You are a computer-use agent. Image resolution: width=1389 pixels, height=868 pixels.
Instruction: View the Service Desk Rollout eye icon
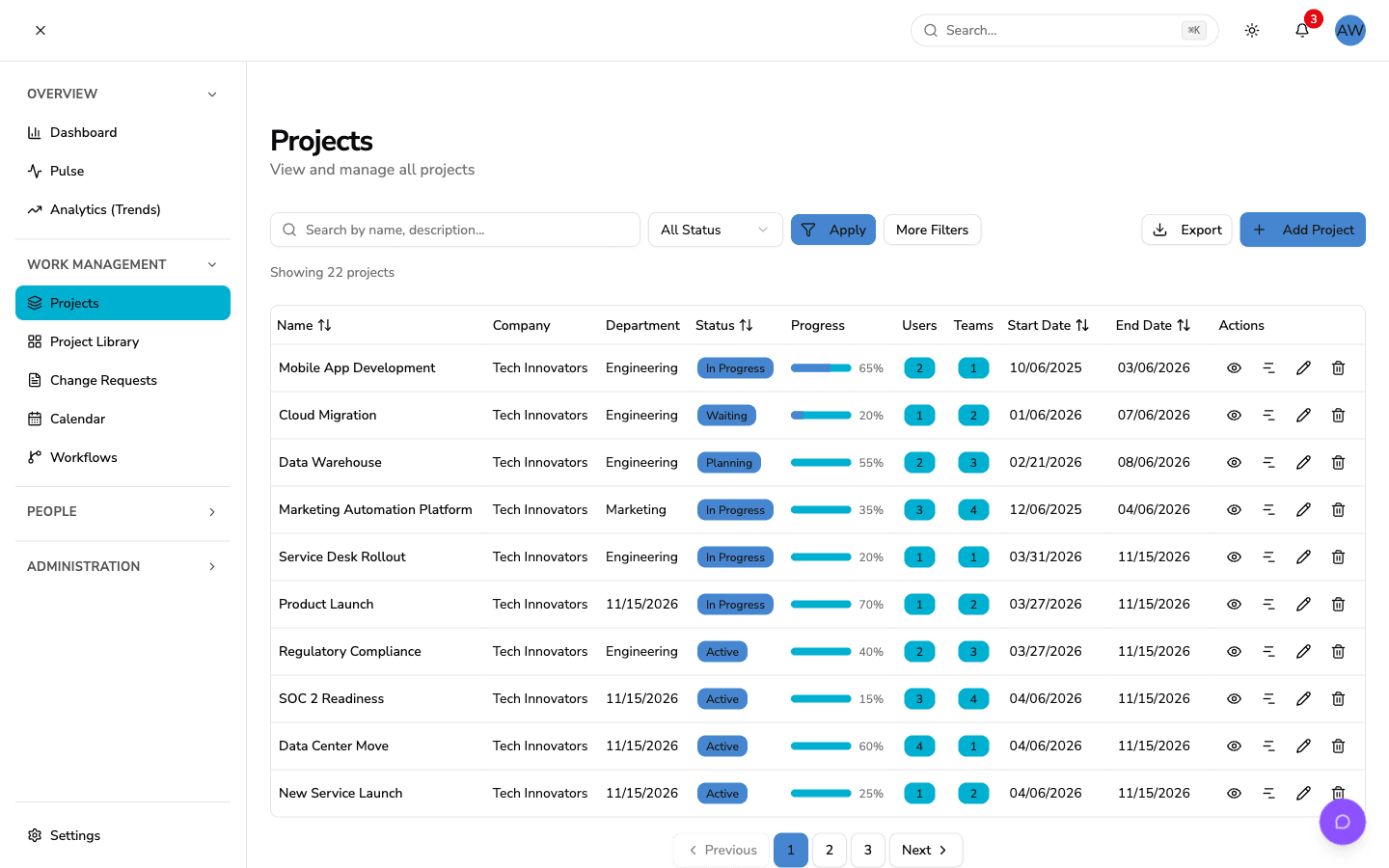[x=1234, y=556]
